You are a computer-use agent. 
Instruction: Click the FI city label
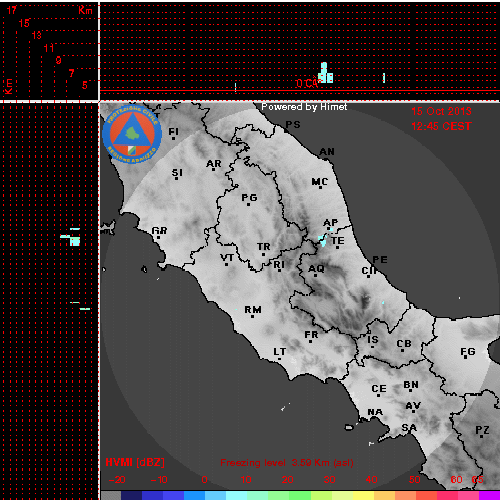[173, 132]
